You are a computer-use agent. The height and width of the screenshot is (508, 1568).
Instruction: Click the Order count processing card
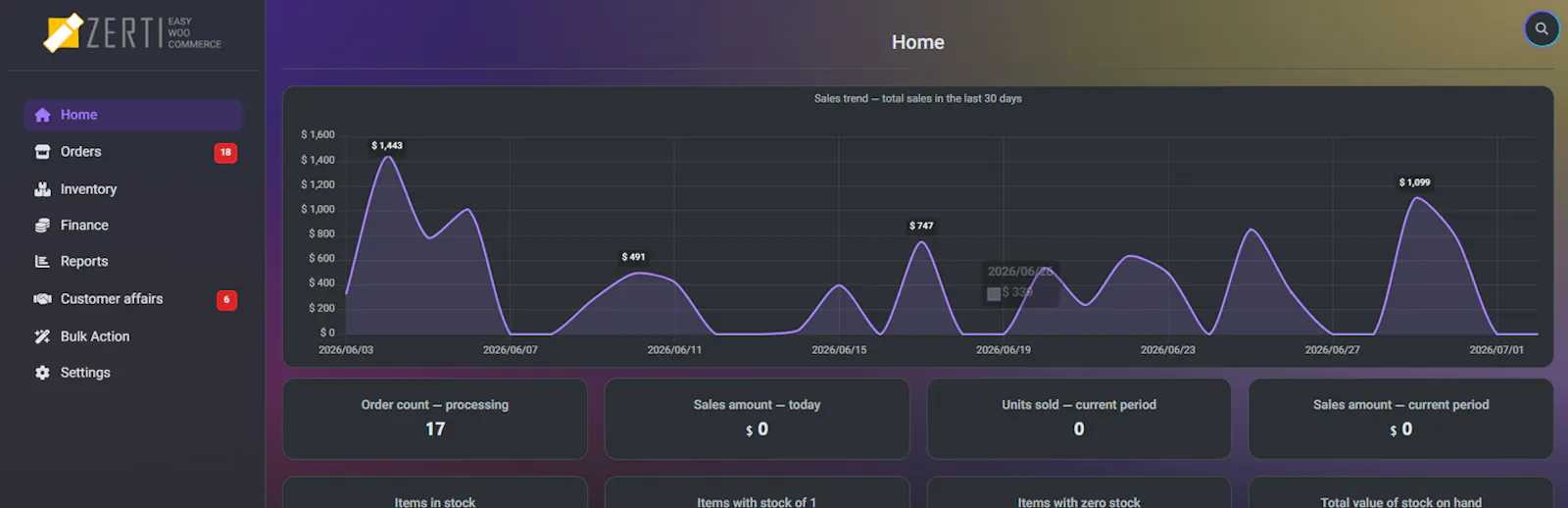[435, 419]
